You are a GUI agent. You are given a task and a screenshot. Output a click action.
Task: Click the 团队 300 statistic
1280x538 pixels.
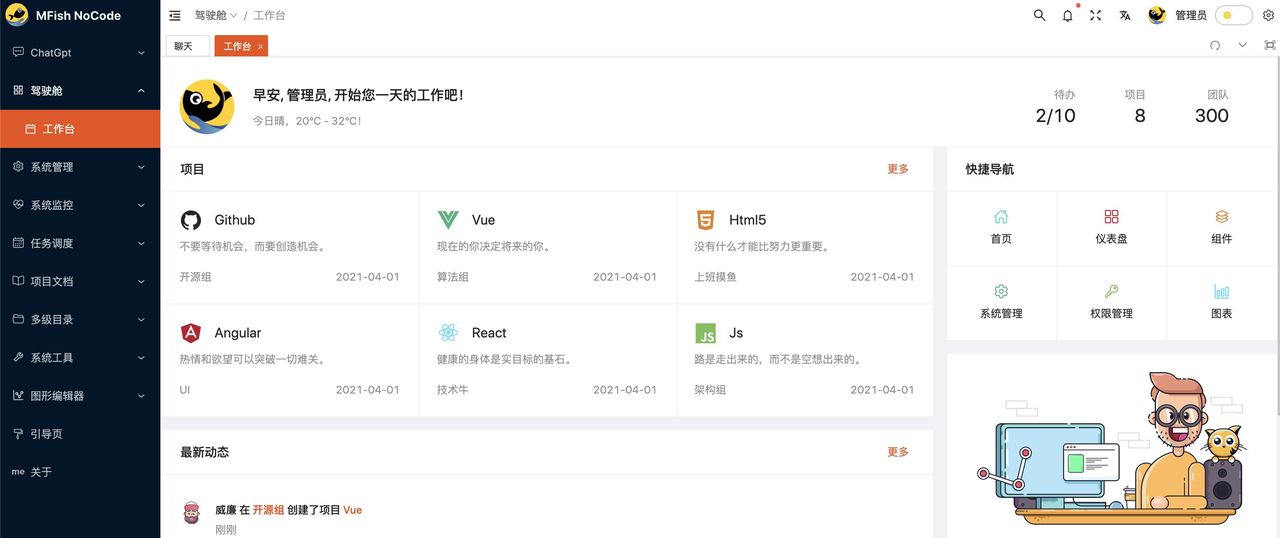(x=1212, y=106)
